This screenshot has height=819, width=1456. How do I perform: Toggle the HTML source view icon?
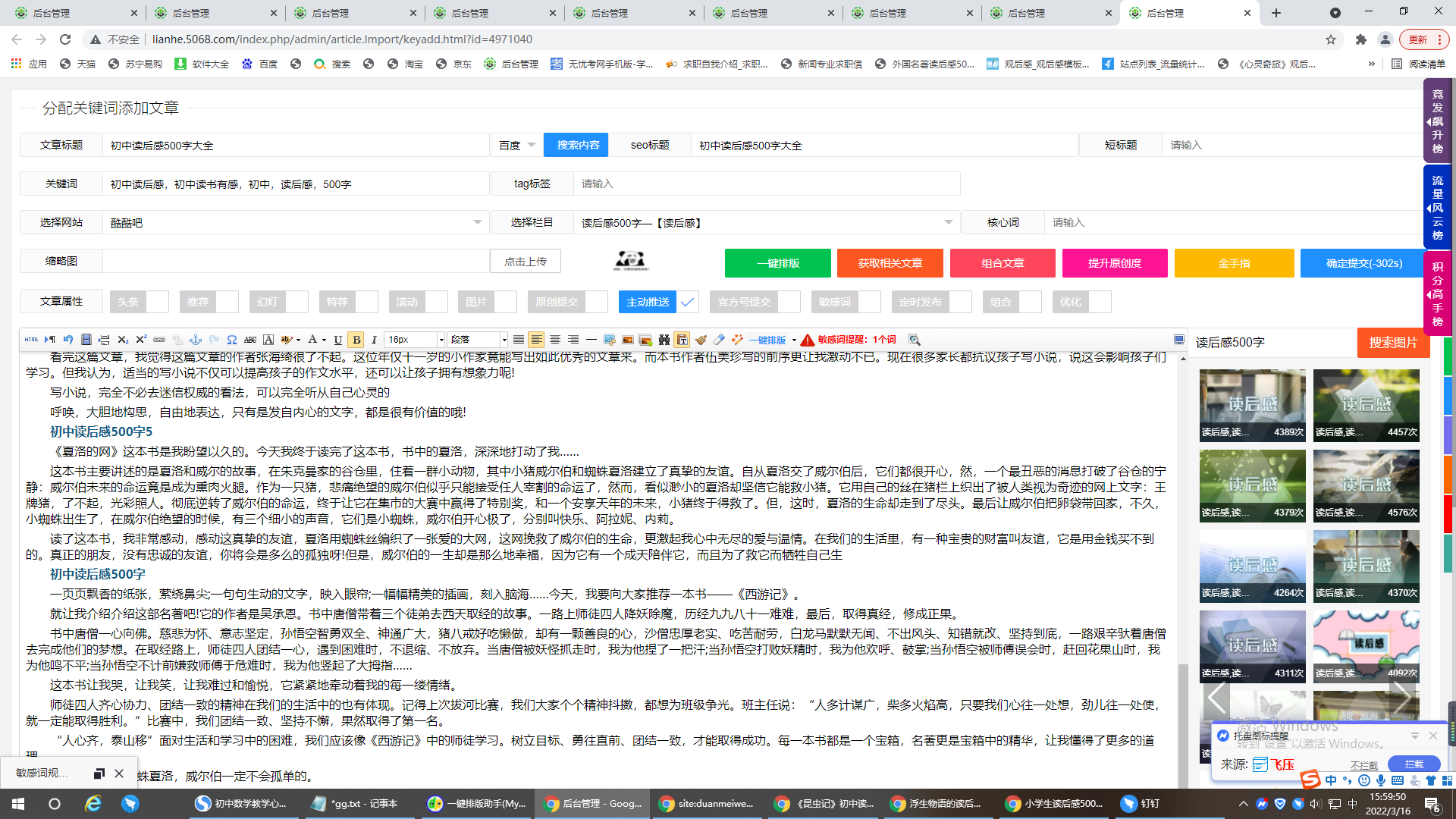[31, 340]
